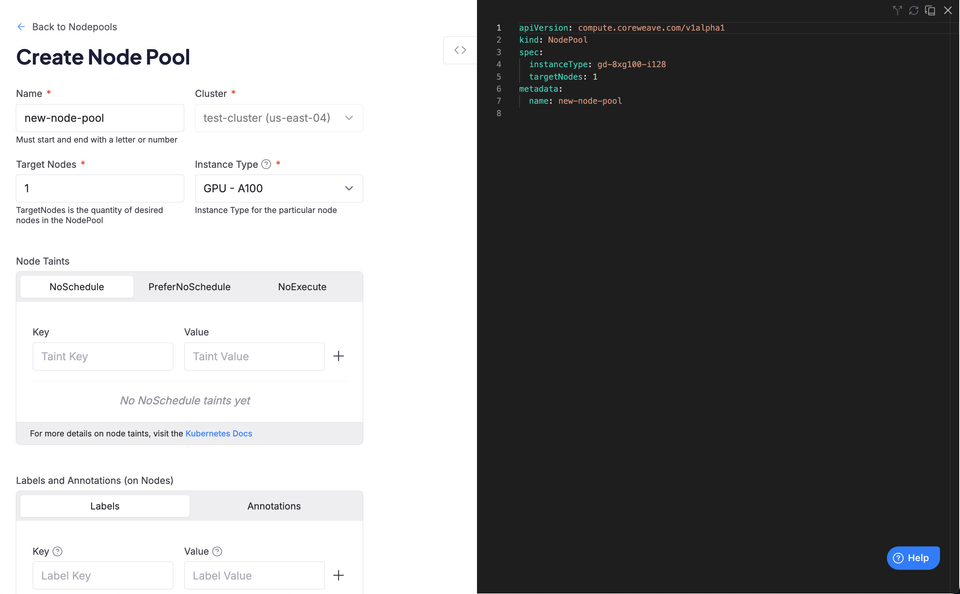Image resolution: width=960 pixels, height=594 pixels.
Task: Click the help icon next to Label Key
Action: [58, 551]
